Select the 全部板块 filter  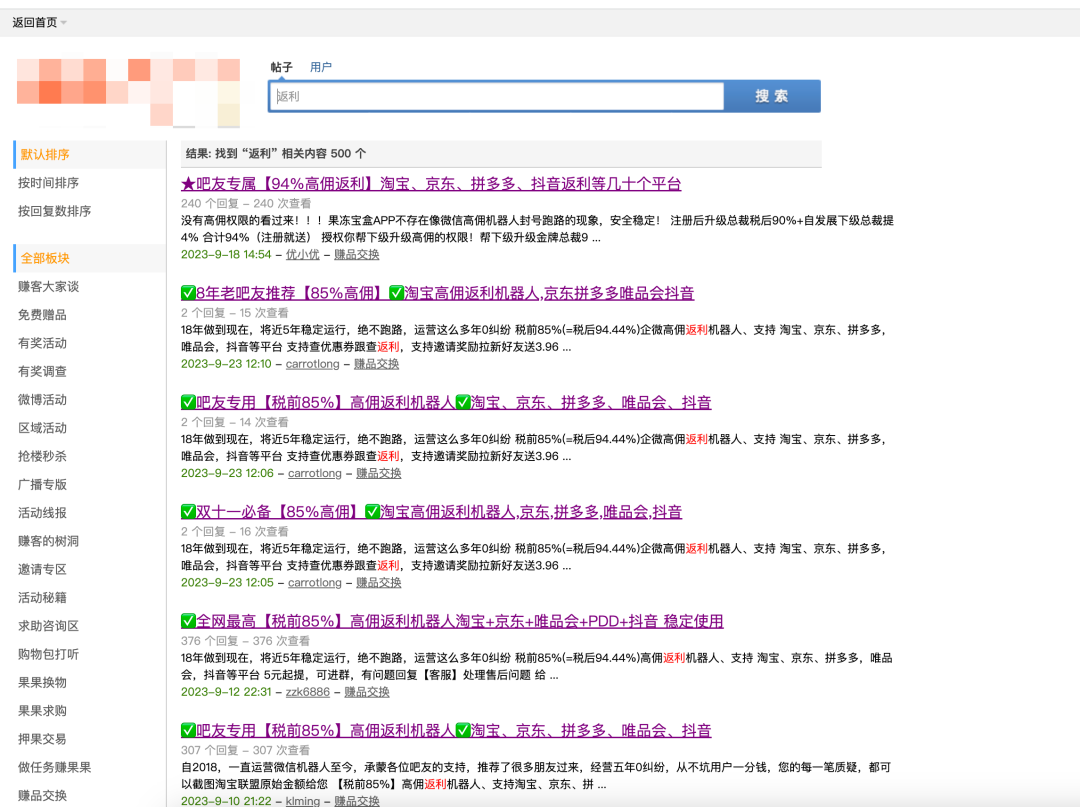(45, 258)
